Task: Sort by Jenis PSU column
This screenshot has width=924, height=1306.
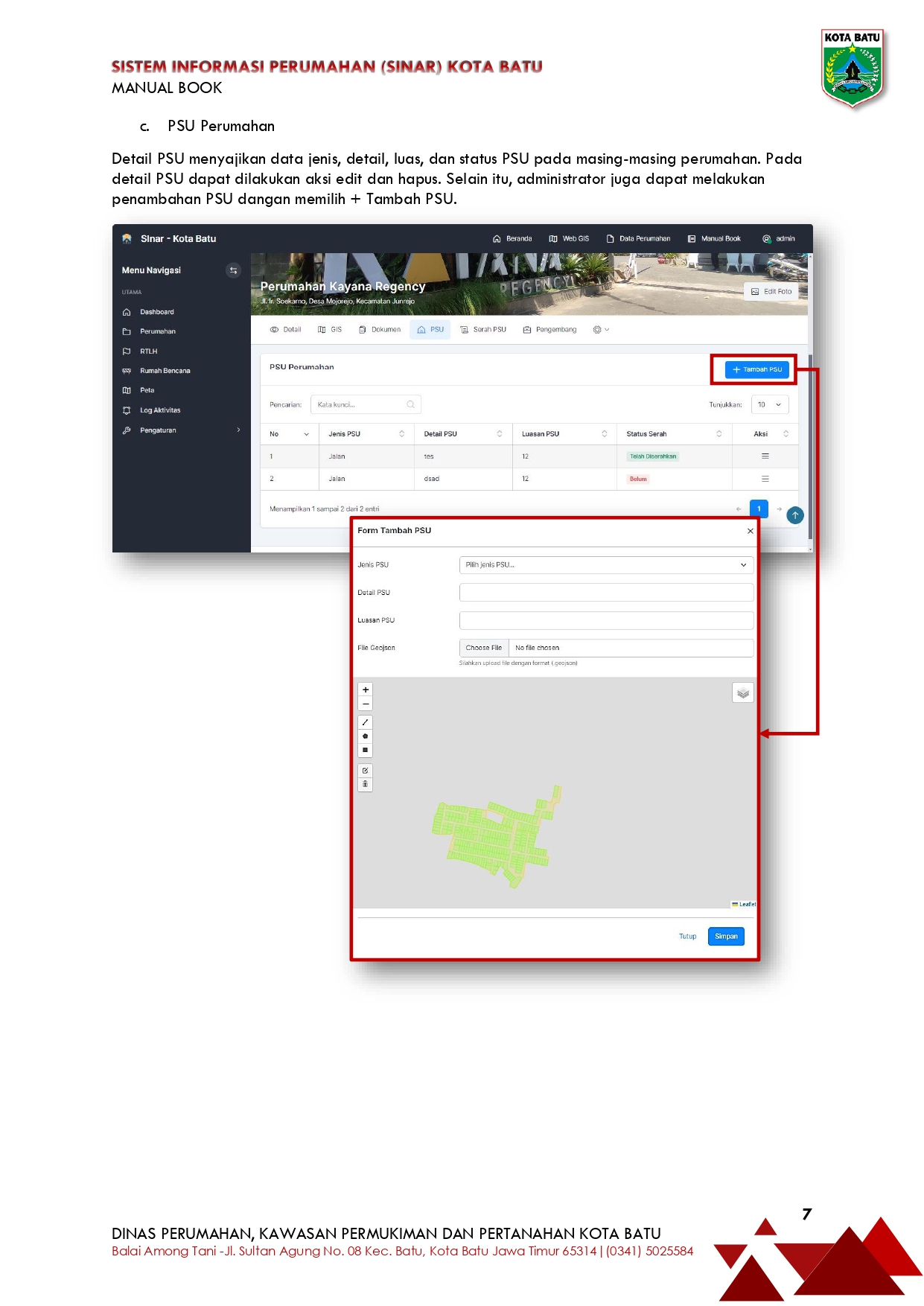Action: [366, 433]
